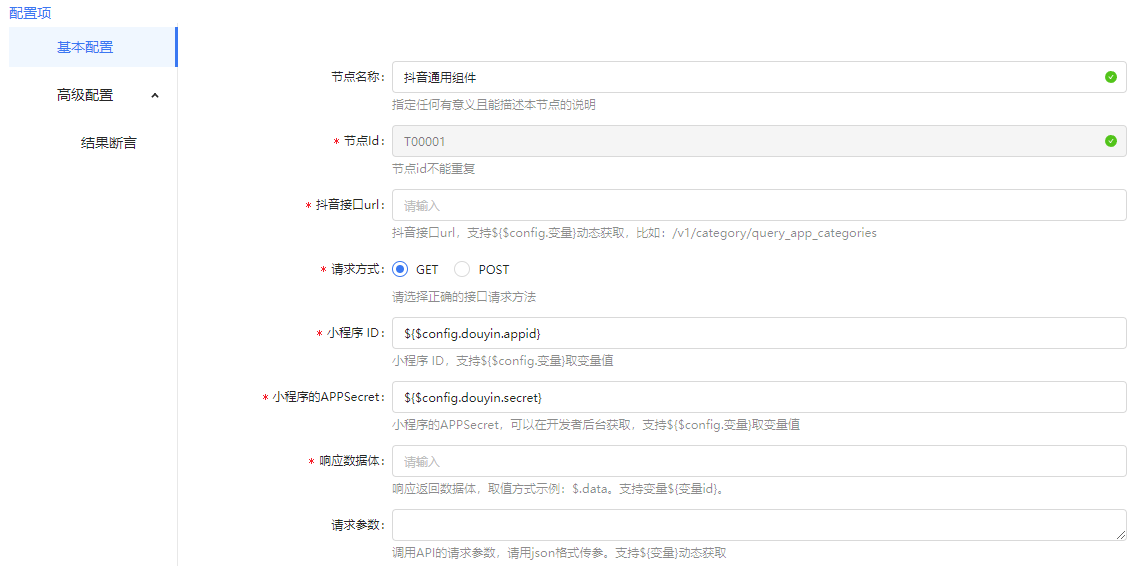Select the GET request method
Image resolution: width=1140 pixels, height=566 pixels.
(x=400, y=269)
